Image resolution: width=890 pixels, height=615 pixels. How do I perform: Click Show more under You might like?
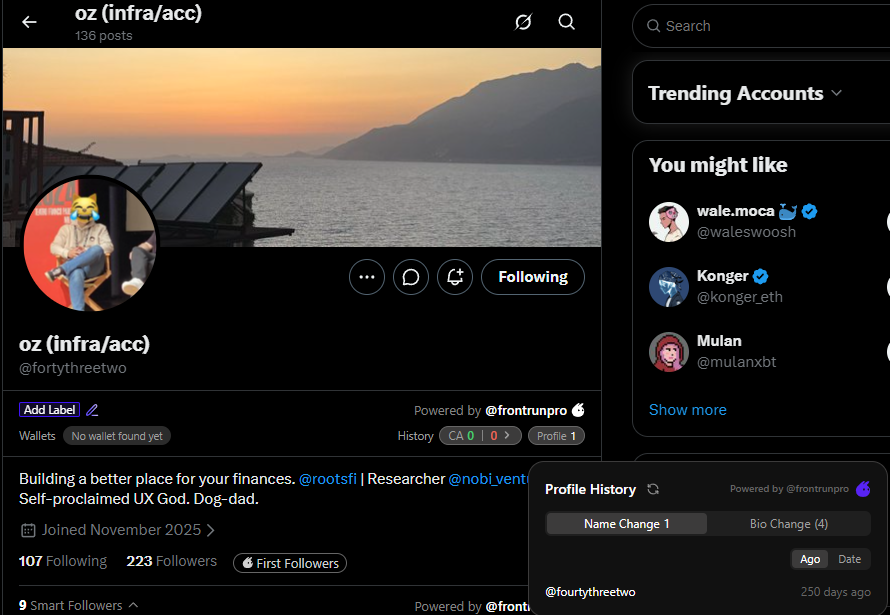click(x=687, y=410)
